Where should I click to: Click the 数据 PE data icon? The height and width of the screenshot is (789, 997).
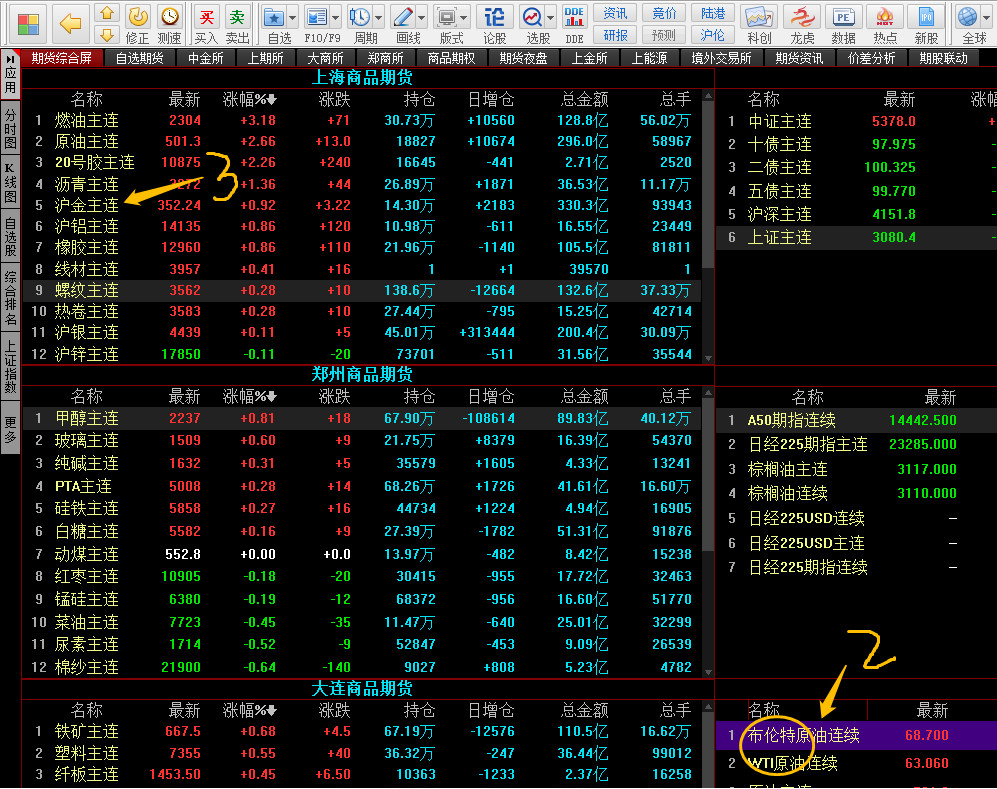click(843, 17)
